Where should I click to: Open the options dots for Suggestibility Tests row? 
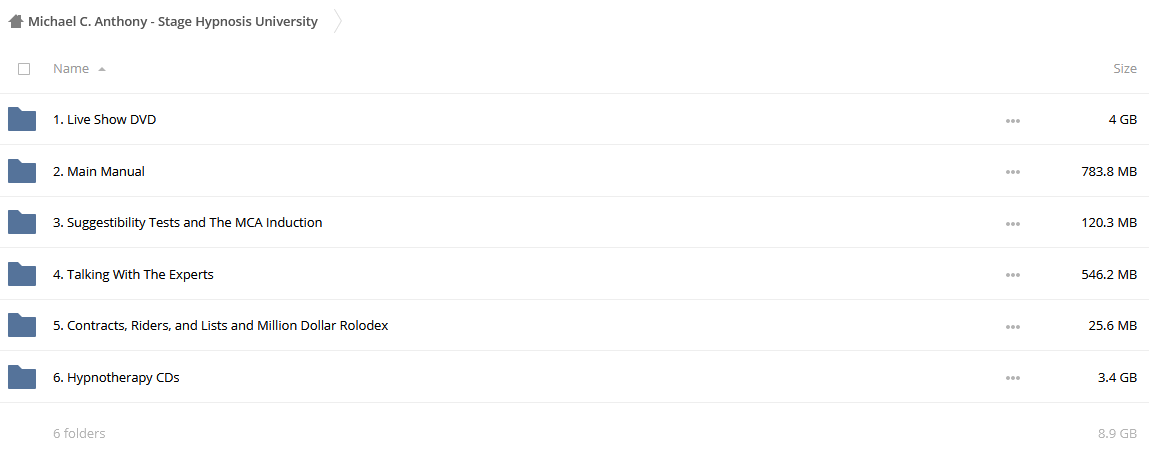coord(1013,223)
